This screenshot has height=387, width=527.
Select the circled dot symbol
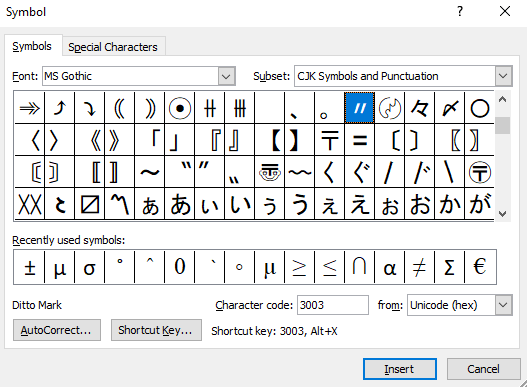(179, 108)
